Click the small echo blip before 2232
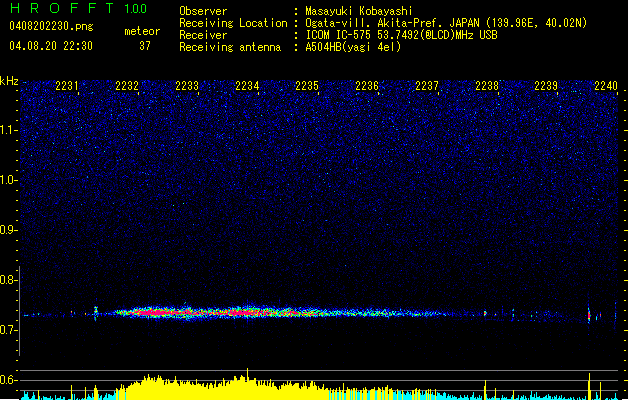Screen dimensions: 629x400 point(96,313)
